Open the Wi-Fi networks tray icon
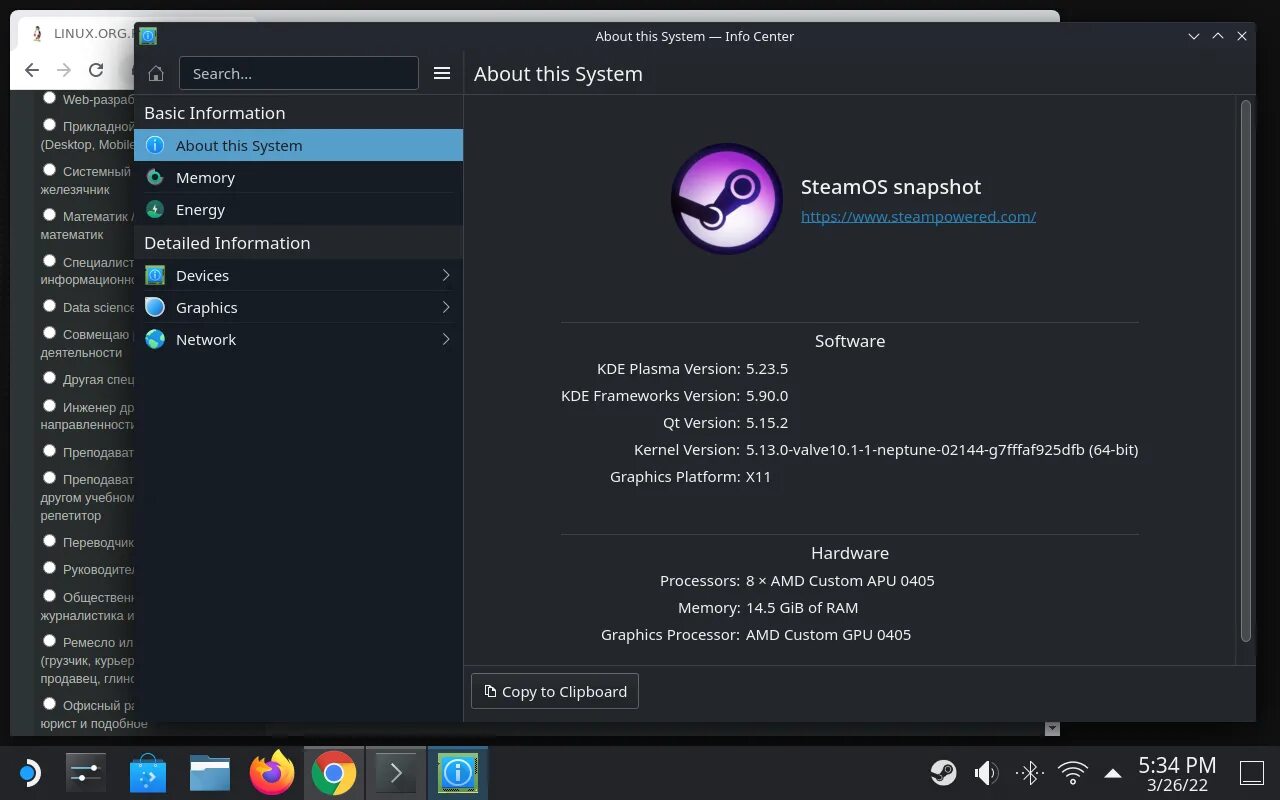 point(1072,772)
